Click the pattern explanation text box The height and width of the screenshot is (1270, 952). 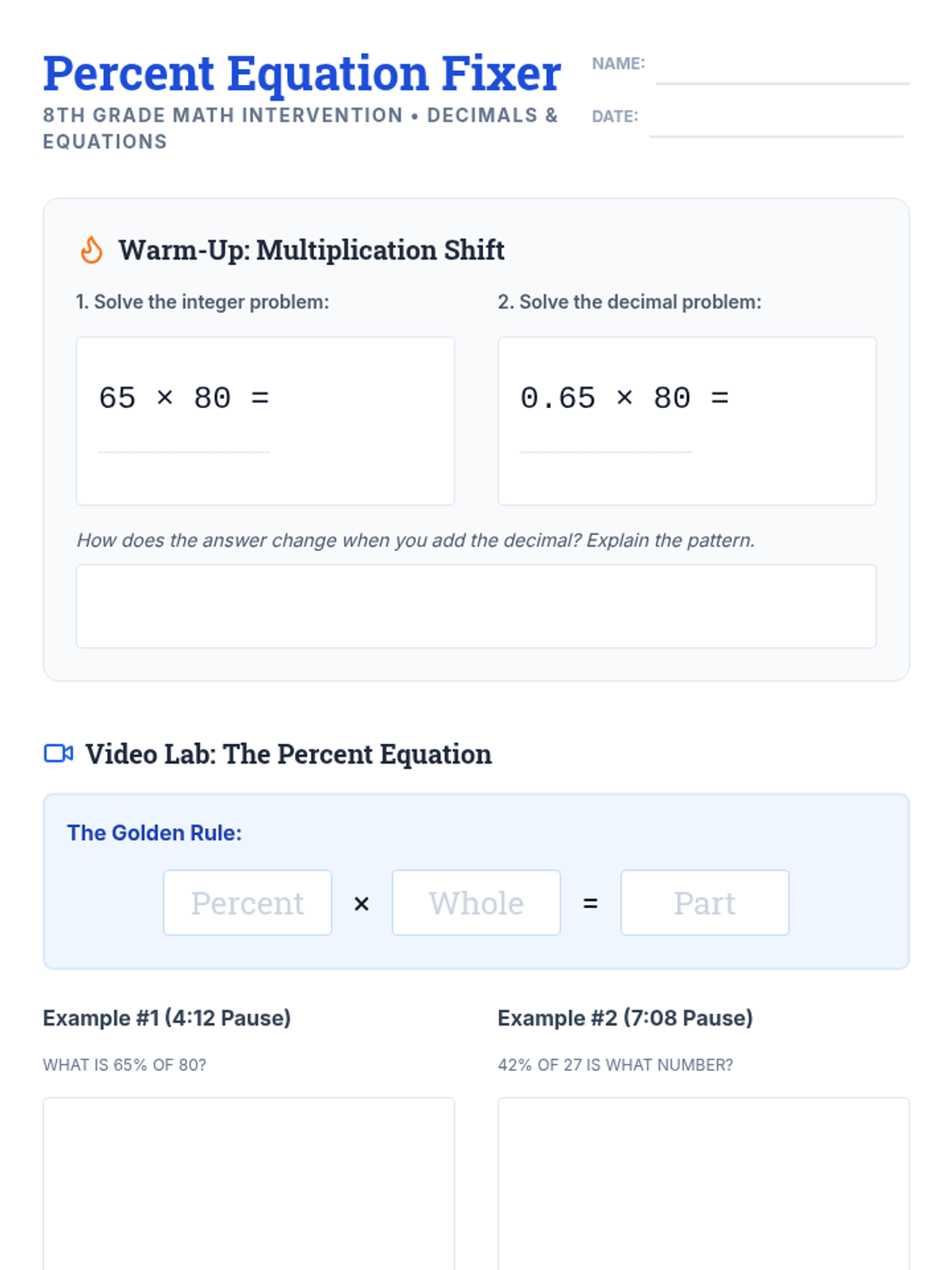point(476,606)
